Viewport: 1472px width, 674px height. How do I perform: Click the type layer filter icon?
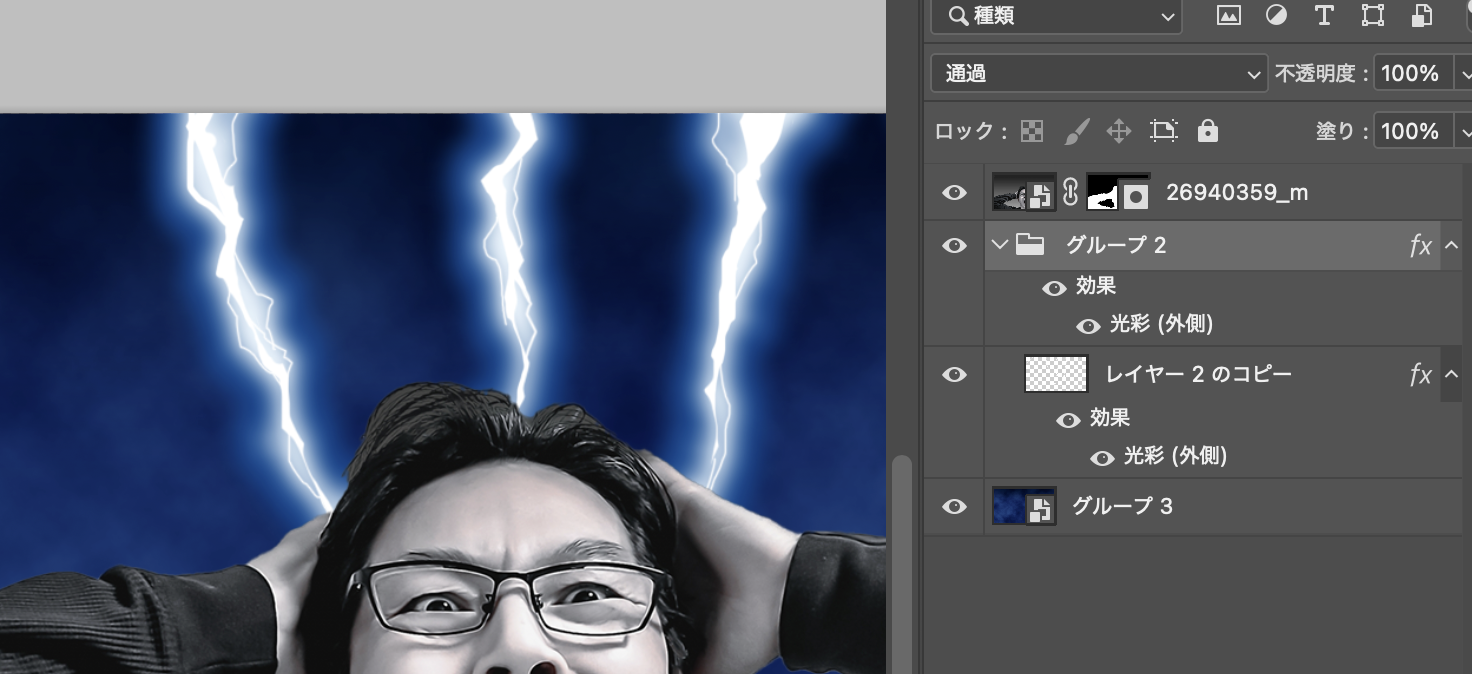tap(1324, 15)
